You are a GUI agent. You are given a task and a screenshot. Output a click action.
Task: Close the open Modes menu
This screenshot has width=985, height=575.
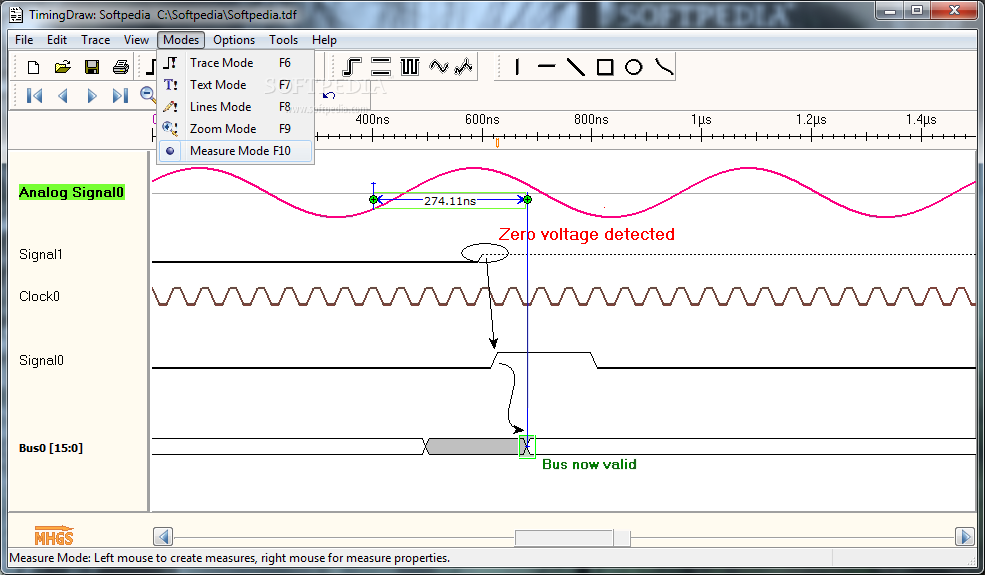coord(181,40)
